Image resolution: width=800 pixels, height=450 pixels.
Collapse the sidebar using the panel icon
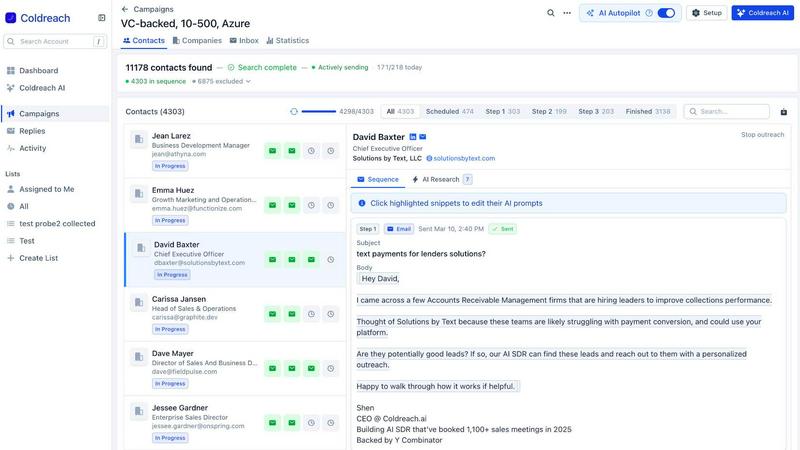click(101, 18)
